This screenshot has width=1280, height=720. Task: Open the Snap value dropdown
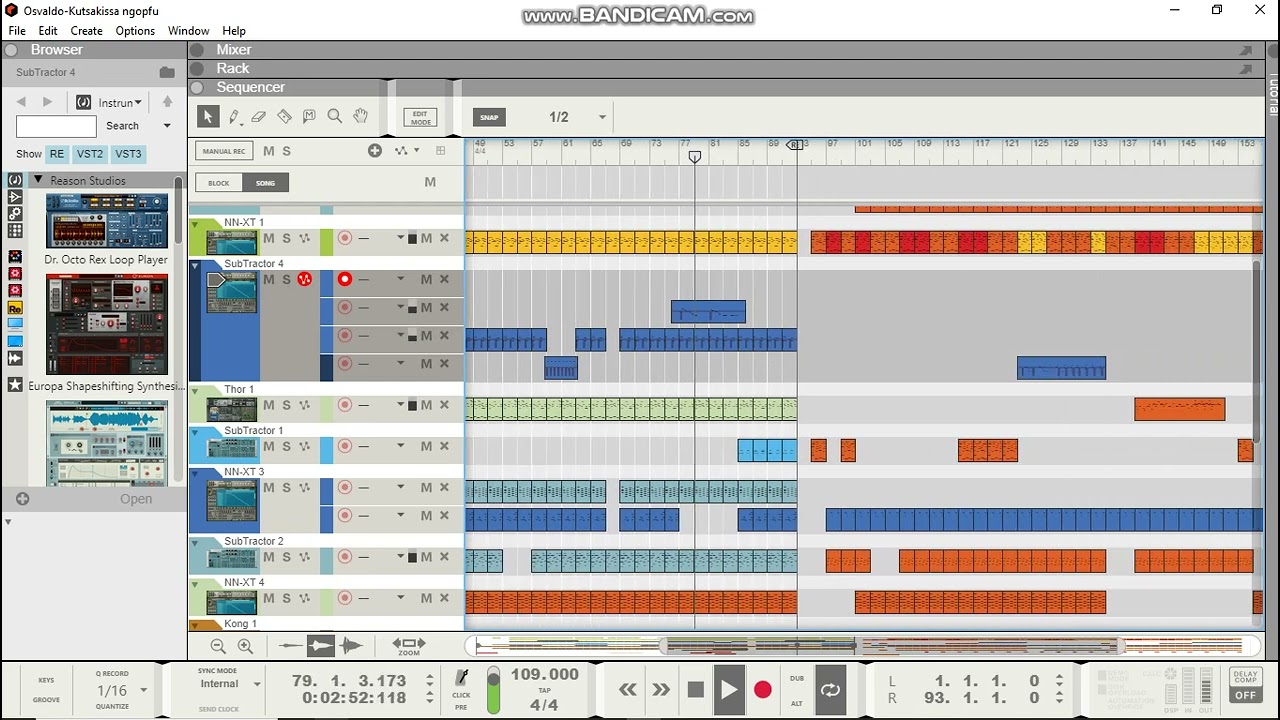602,117
